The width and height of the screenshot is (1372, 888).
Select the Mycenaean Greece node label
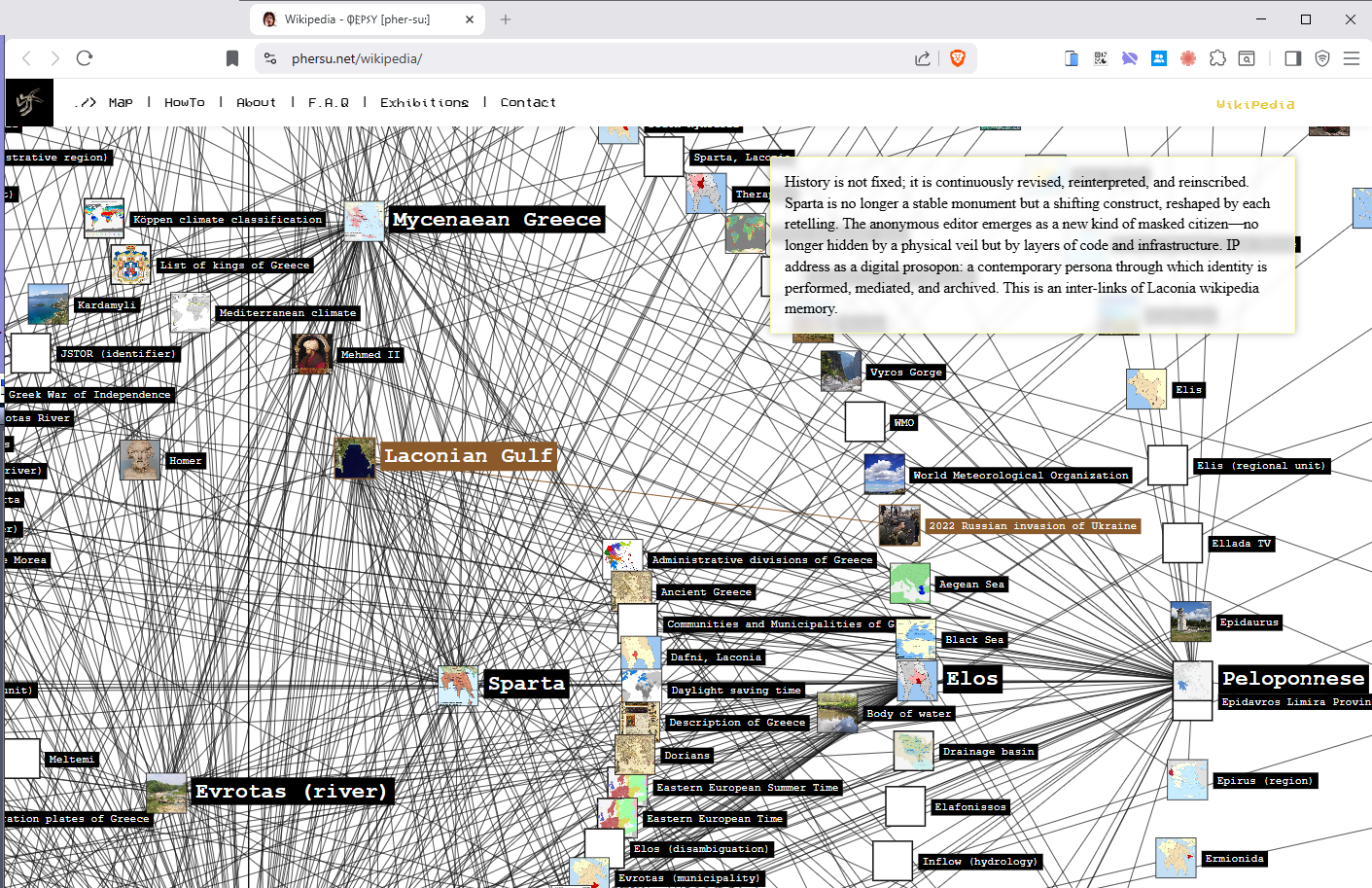[497, 220]
